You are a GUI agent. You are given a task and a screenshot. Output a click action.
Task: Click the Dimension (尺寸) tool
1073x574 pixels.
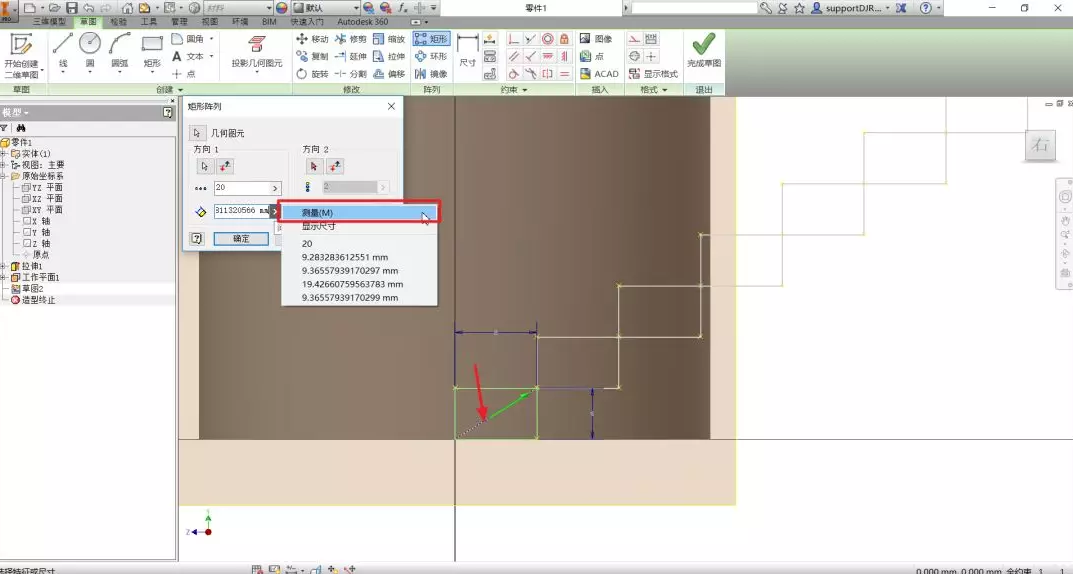click(x=467, y=51)
